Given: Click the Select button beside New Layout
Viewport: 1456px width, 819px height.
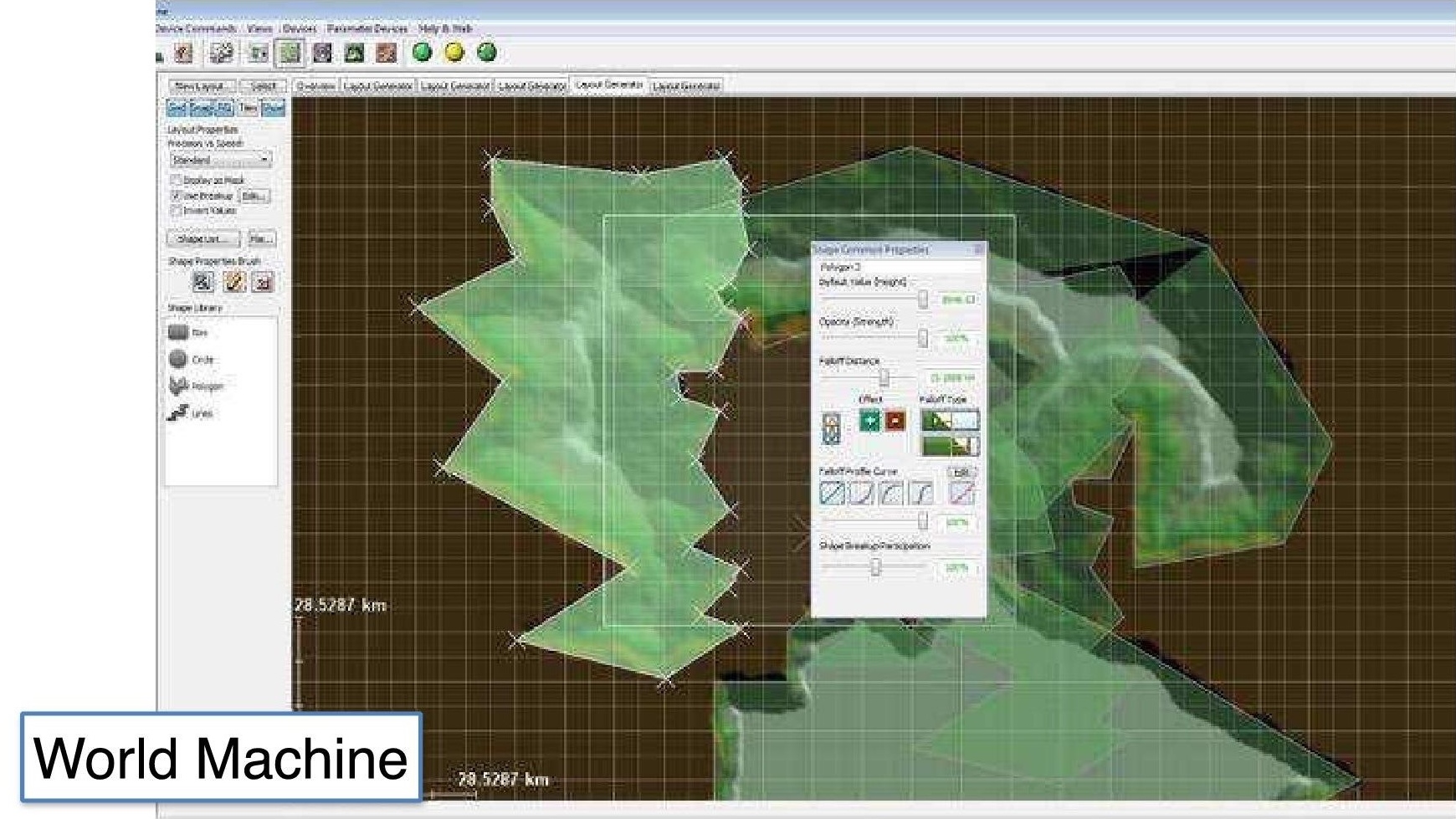Looking at the screenshot, I should point(264,86).
